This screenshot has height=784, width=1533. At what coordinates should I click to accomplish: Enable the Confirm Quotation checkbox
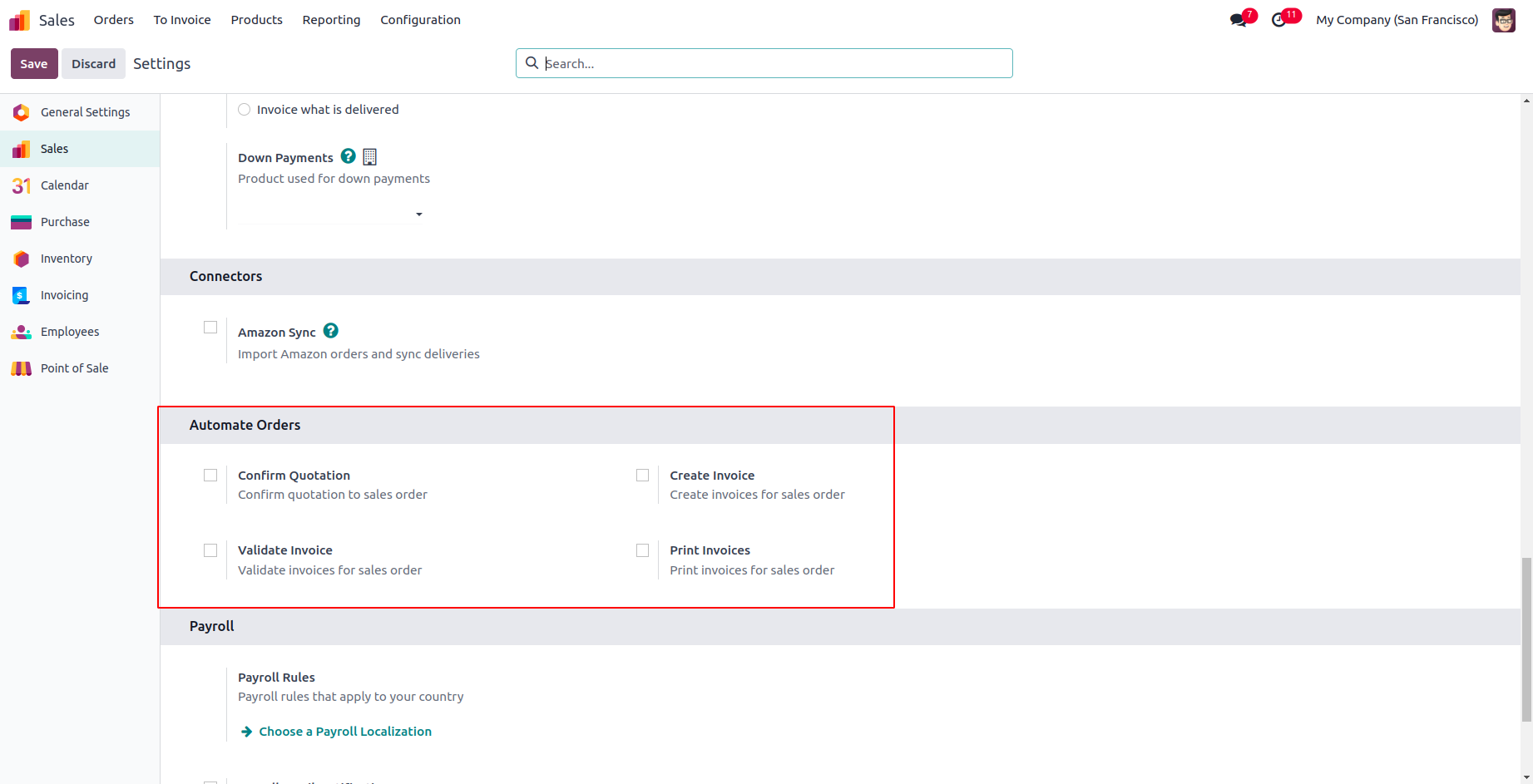click(210, 476)
